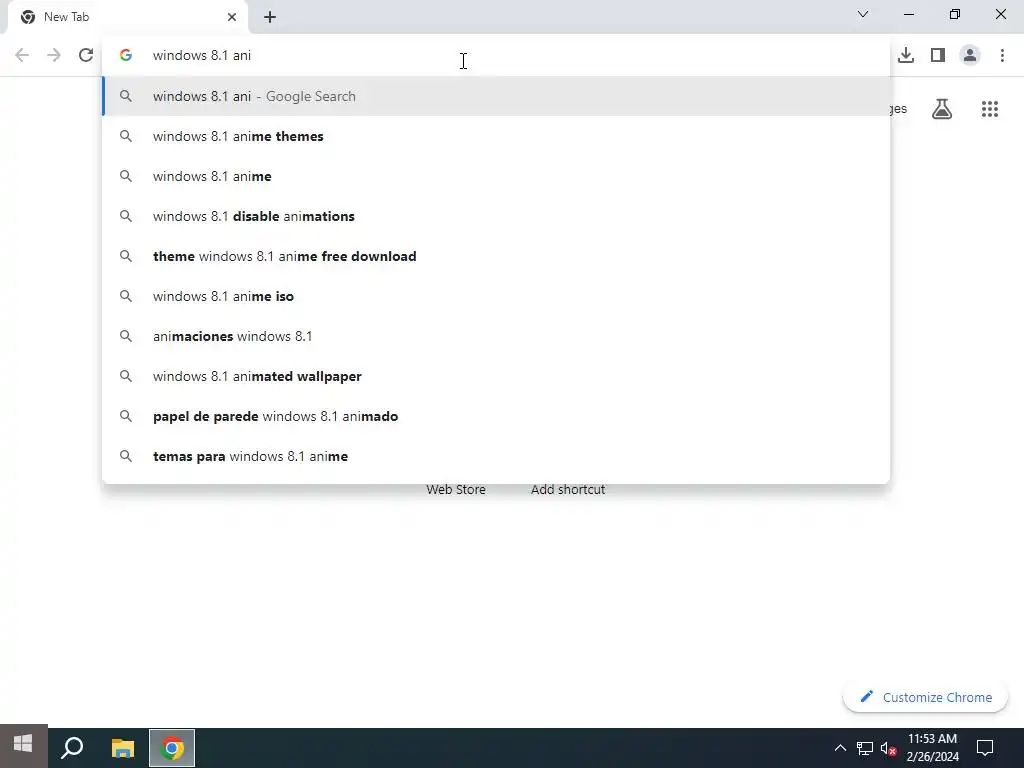Click the new tab plus button

coord(270,17)
